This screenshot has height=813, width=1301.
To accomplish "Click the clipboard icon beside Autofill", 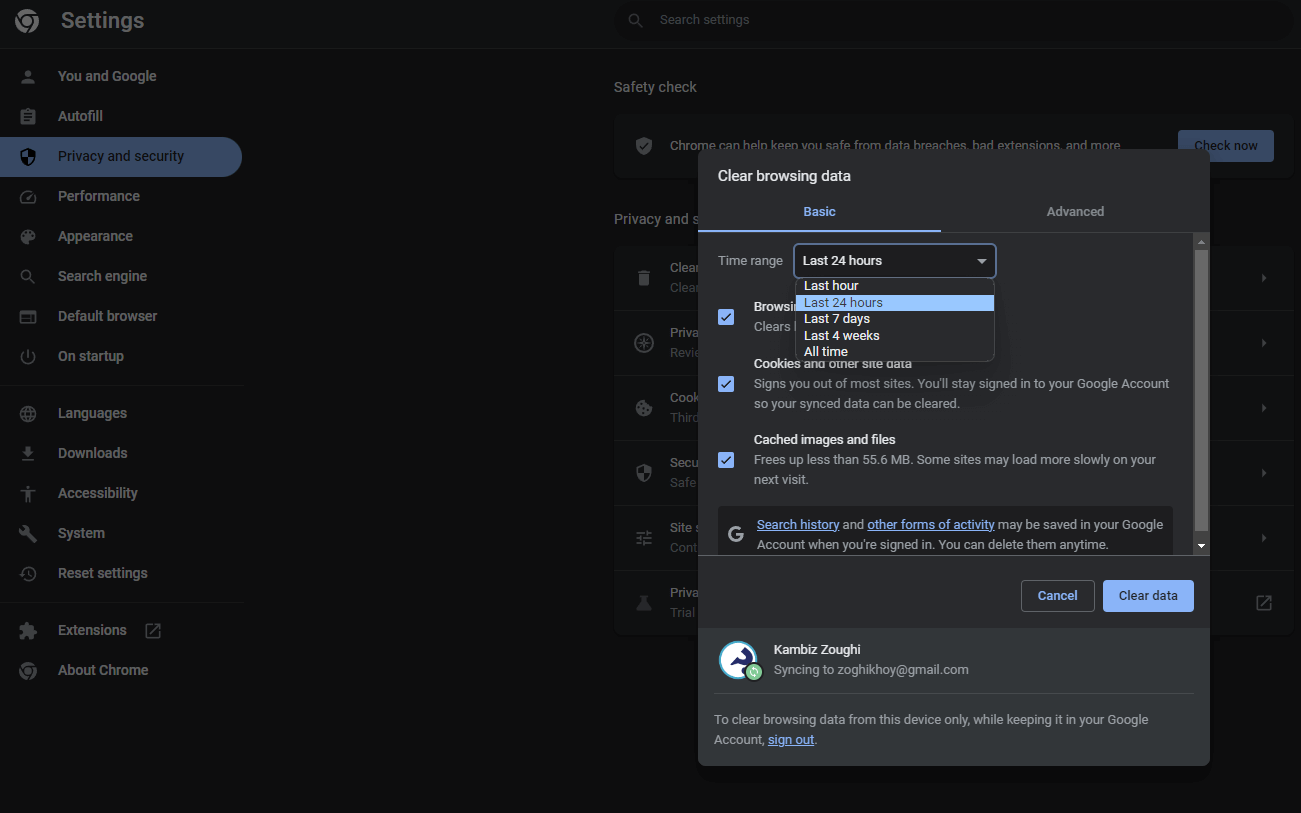I will tap(28, 116).
